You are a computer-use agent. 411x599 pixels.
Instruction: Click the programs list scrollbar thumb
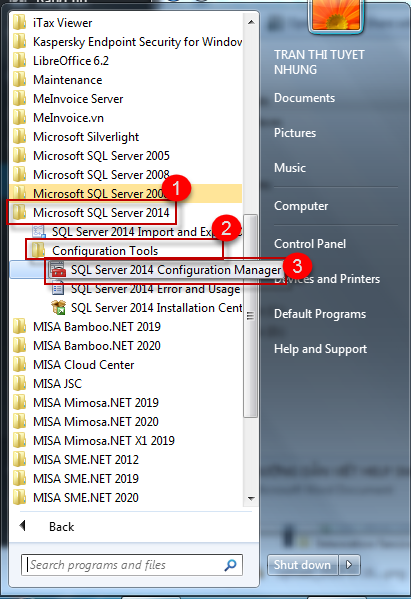coord(250,316)
